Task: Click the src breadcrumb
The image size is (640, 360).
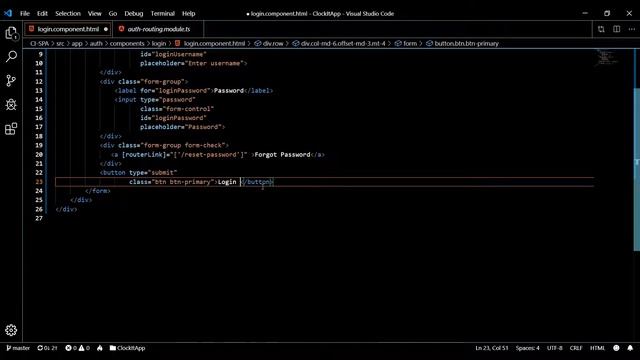Action: coord(60,43)
